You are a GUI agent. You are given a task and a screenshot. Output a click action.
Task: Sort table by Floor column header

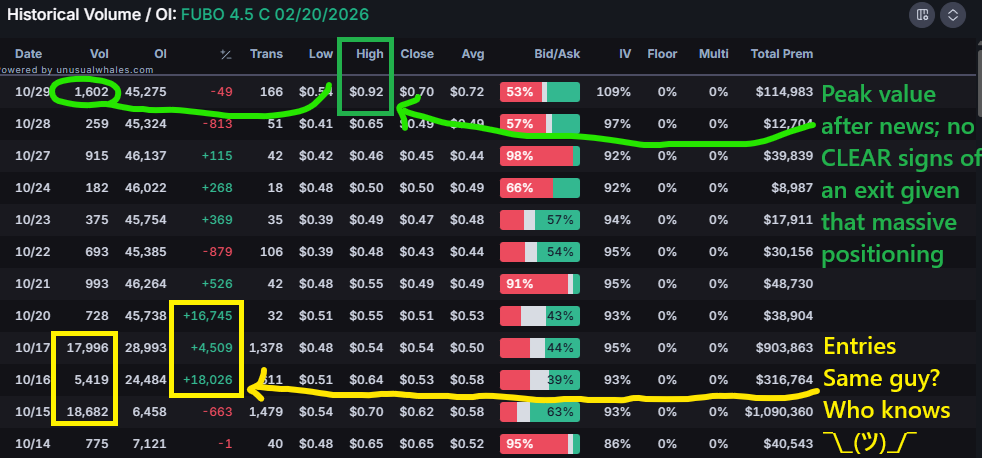tap(662, 54)
